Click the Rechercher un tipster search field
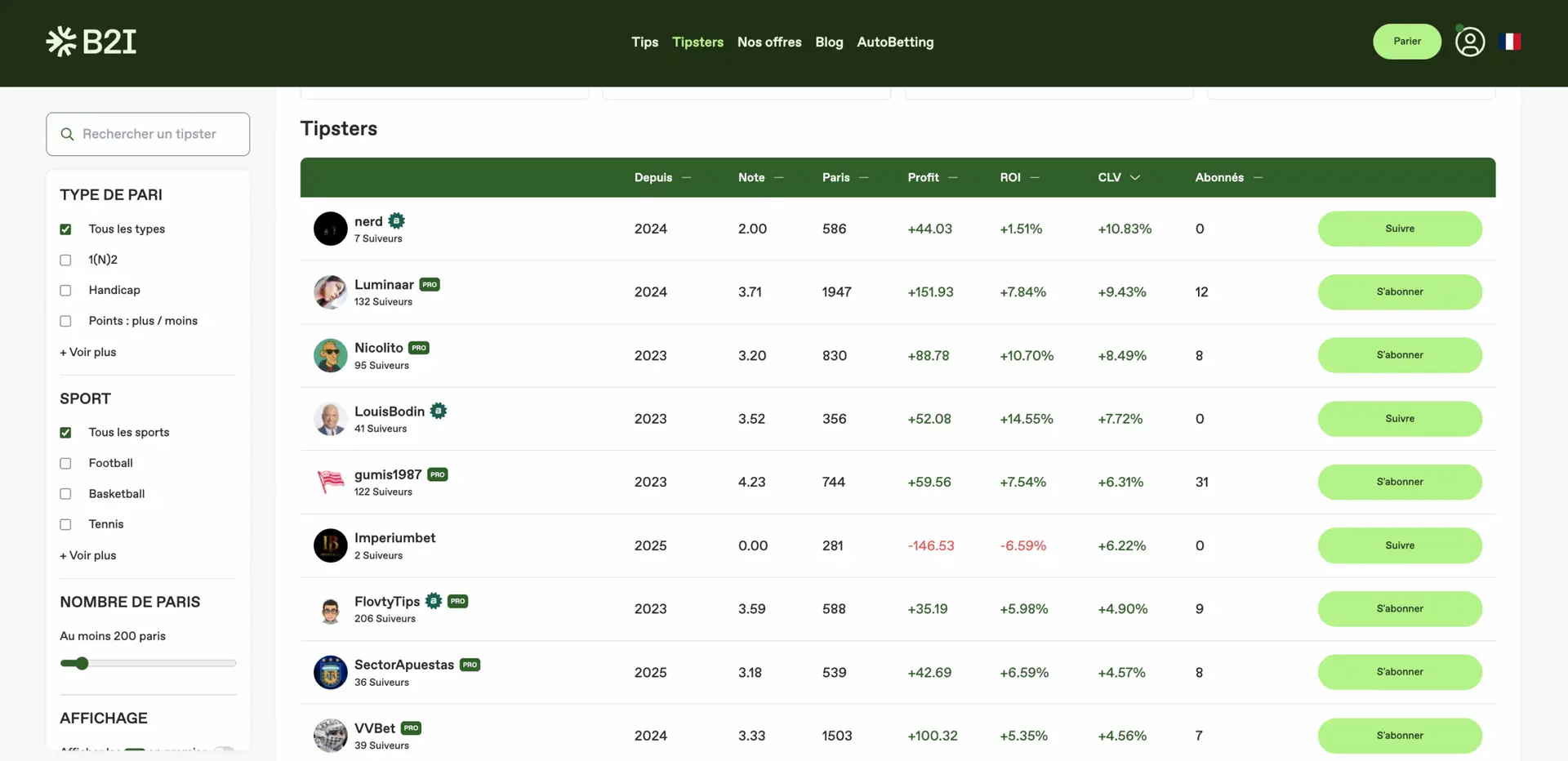The width and height of the screenshot is (1568, 761). point(149,134)
